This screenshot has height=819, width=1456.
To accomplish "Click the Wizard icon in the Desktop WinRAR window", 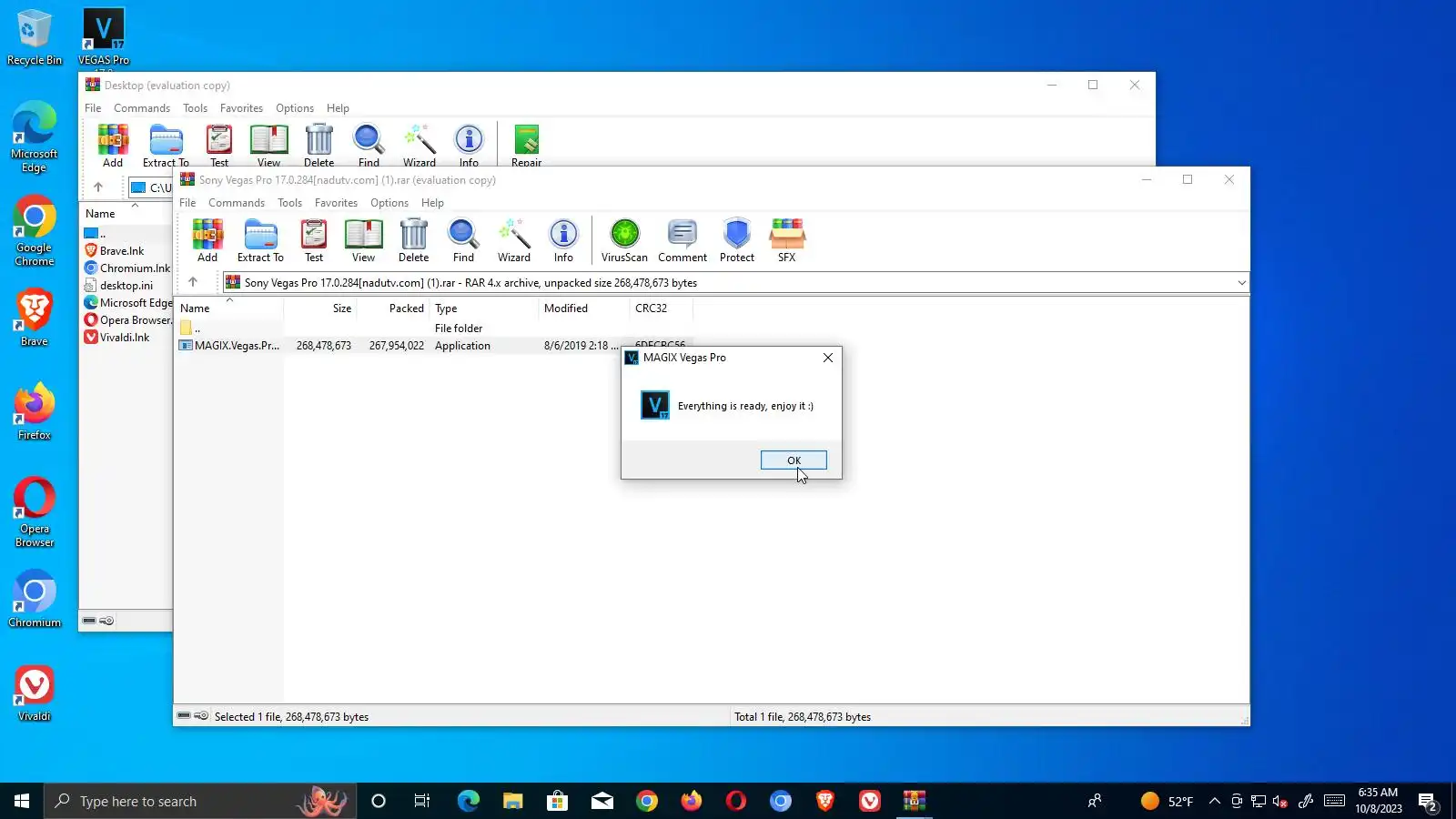I will [x=419, y=146].
